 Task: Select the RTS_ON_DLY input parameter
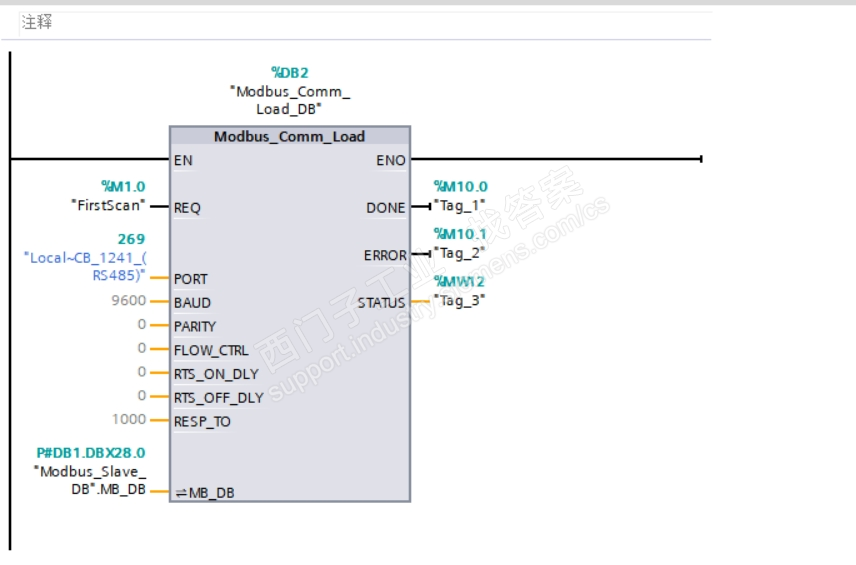click(x=216, y=374)
